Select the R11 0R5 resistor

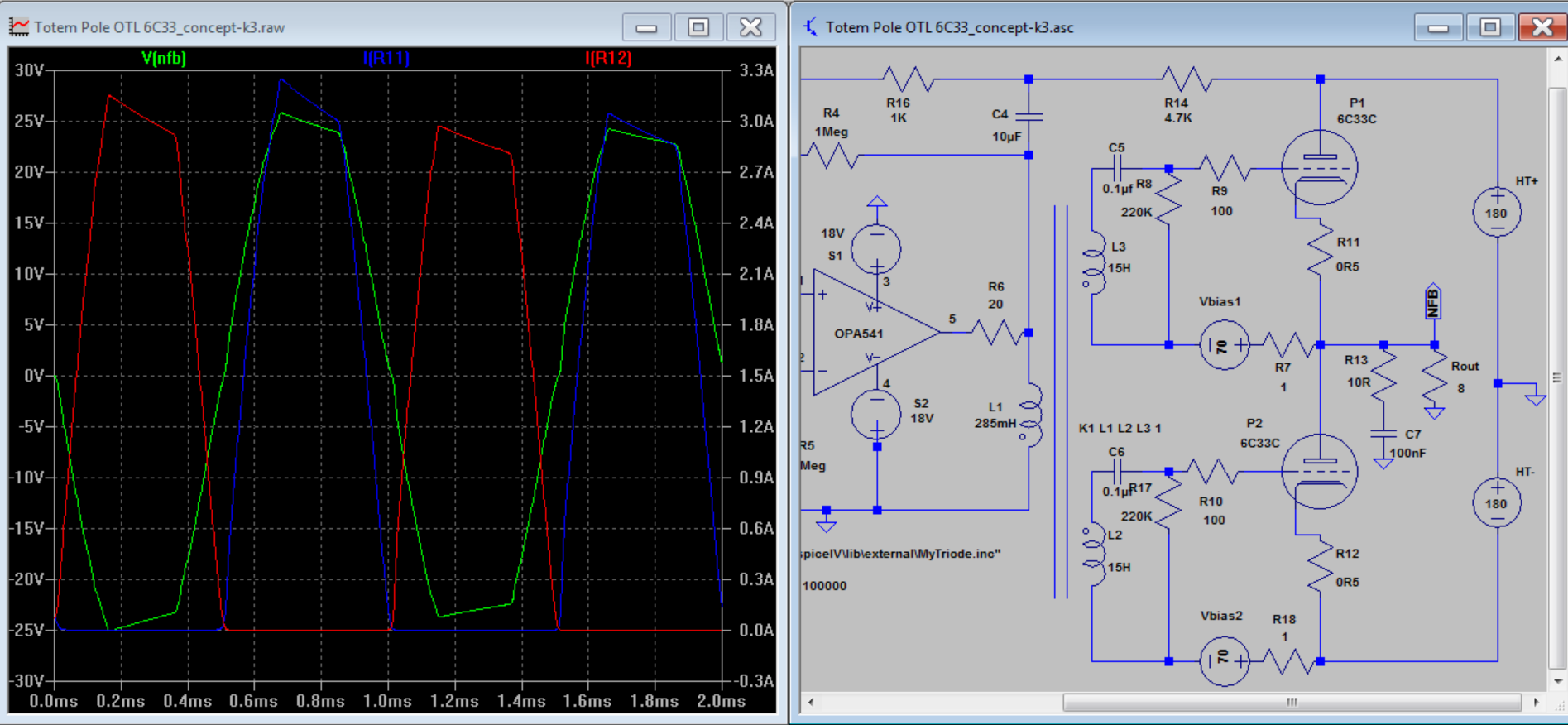[1321, 247]
